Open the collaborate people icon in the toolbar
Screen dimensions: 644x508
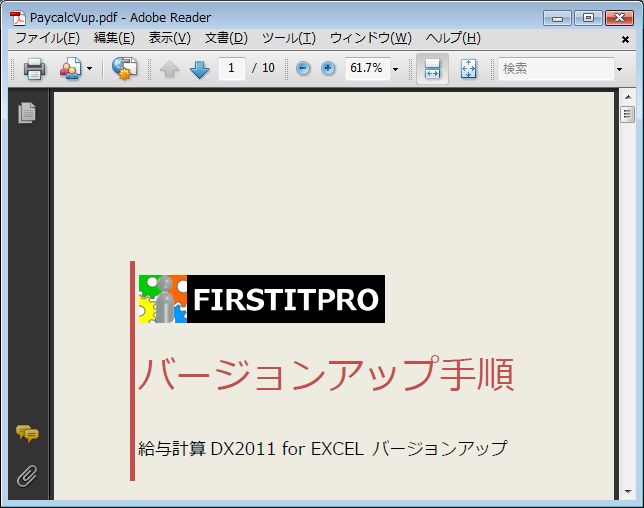pyautogui.click(x=71, y=69)
